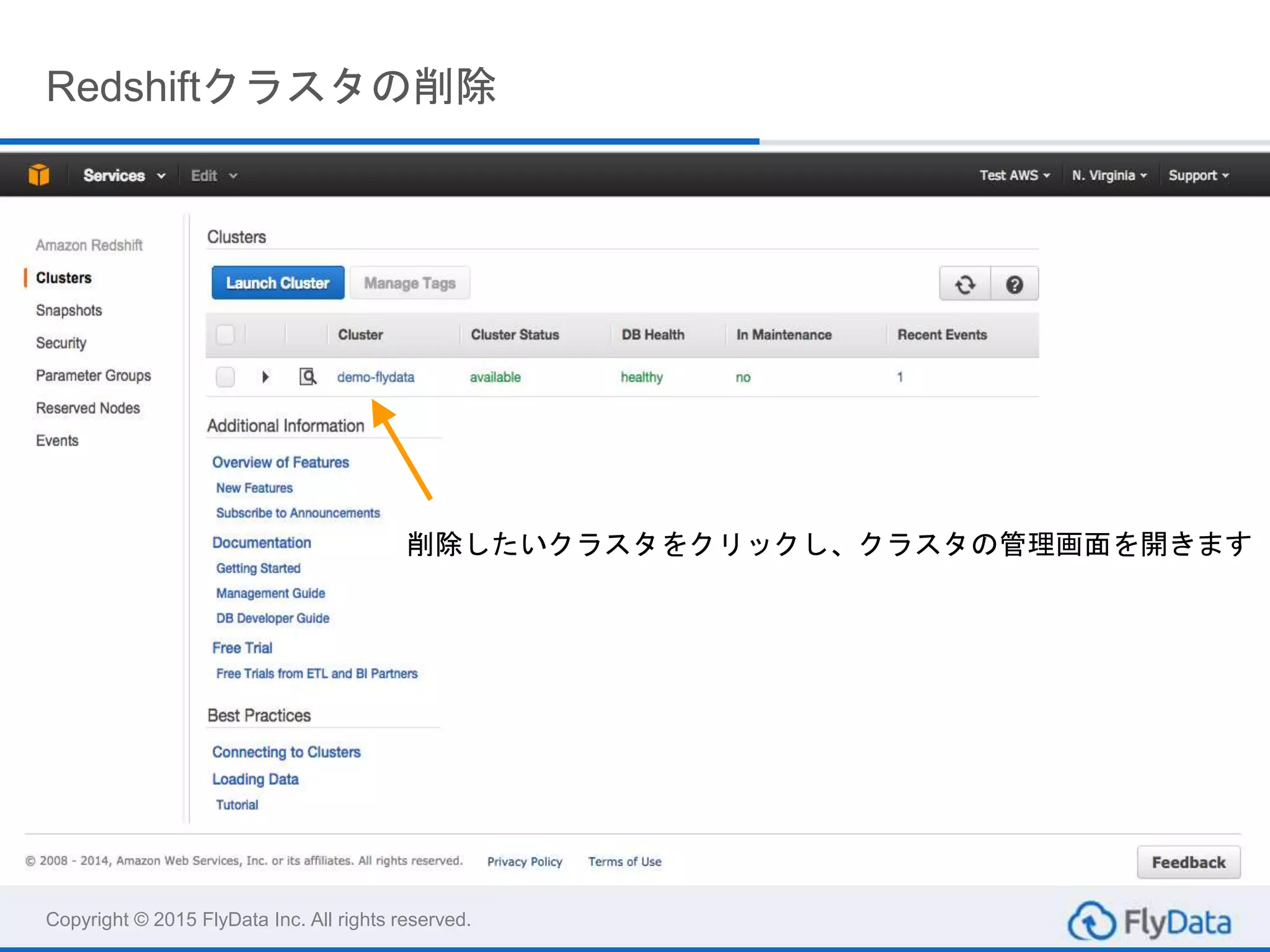This screenshot has height=952, width=1270.
Task: Select Parameter Groups in the sidebar
Action: click(93, 376)
